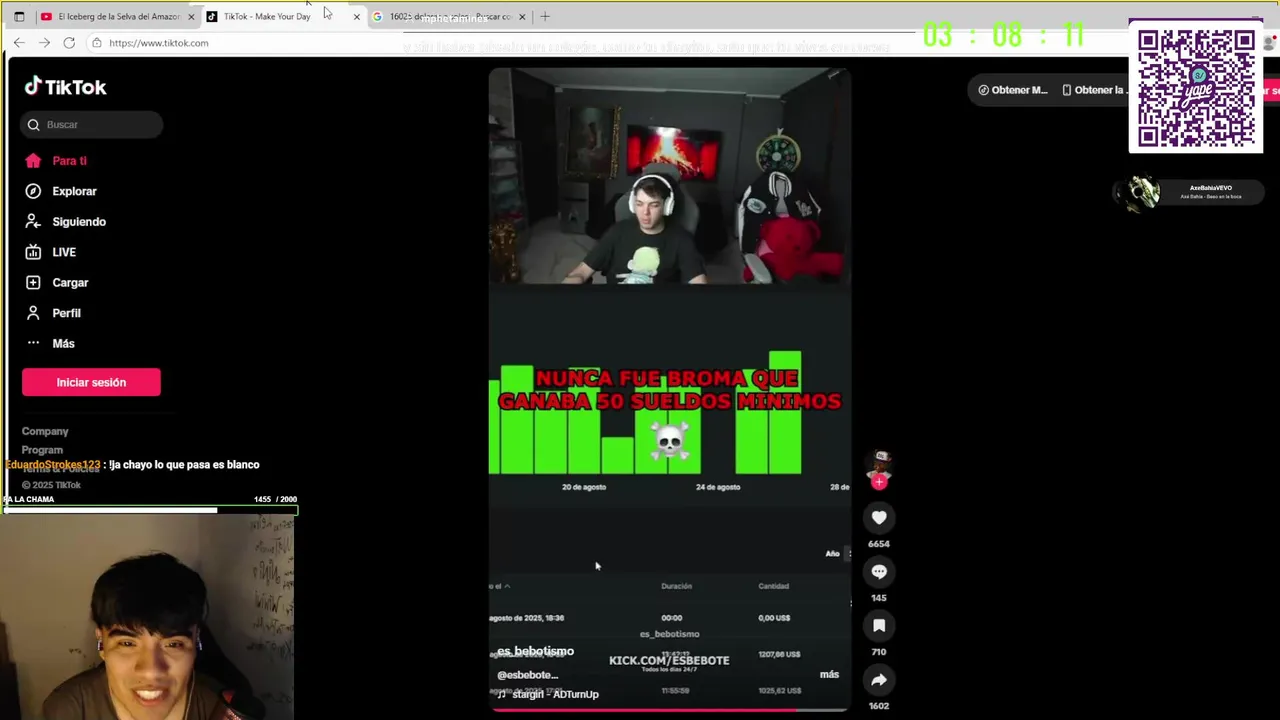
Task: Click the Explorar compass icon
Action: click(33, 191)
